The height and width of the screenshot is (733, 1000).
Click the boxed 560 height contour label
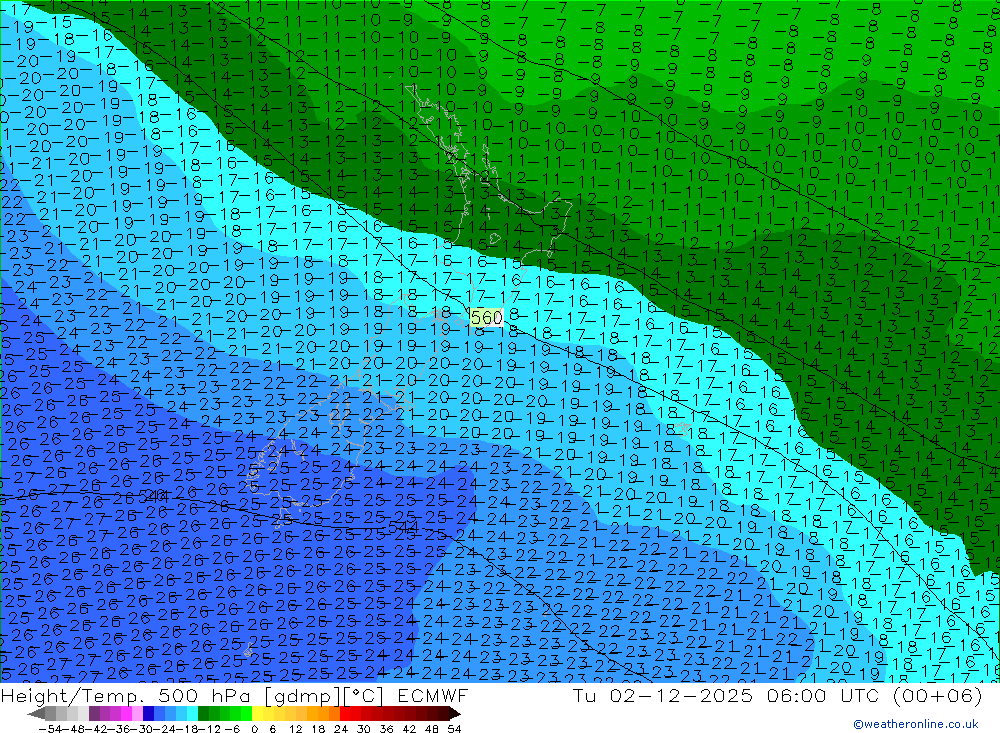[x=485, y=318]
